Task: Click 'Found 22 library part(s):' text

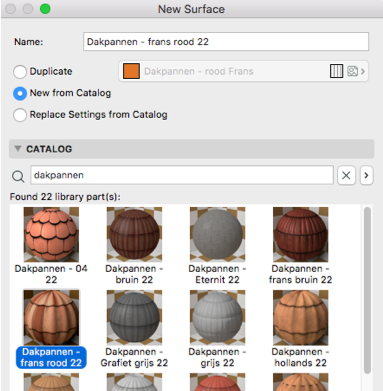Action: tap(65, 197)
